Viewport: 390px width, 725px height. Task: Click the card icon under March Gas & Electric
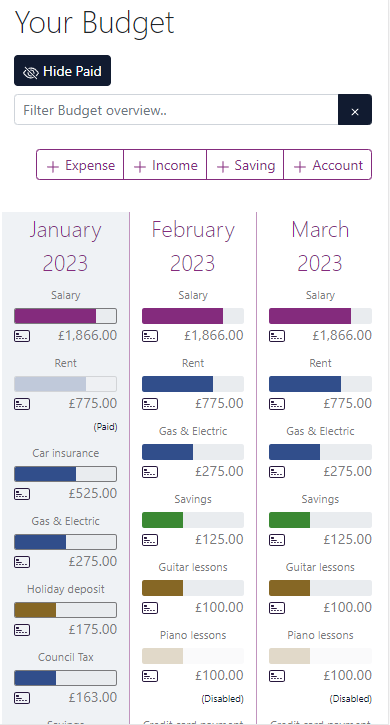click(x=277, y=472)
